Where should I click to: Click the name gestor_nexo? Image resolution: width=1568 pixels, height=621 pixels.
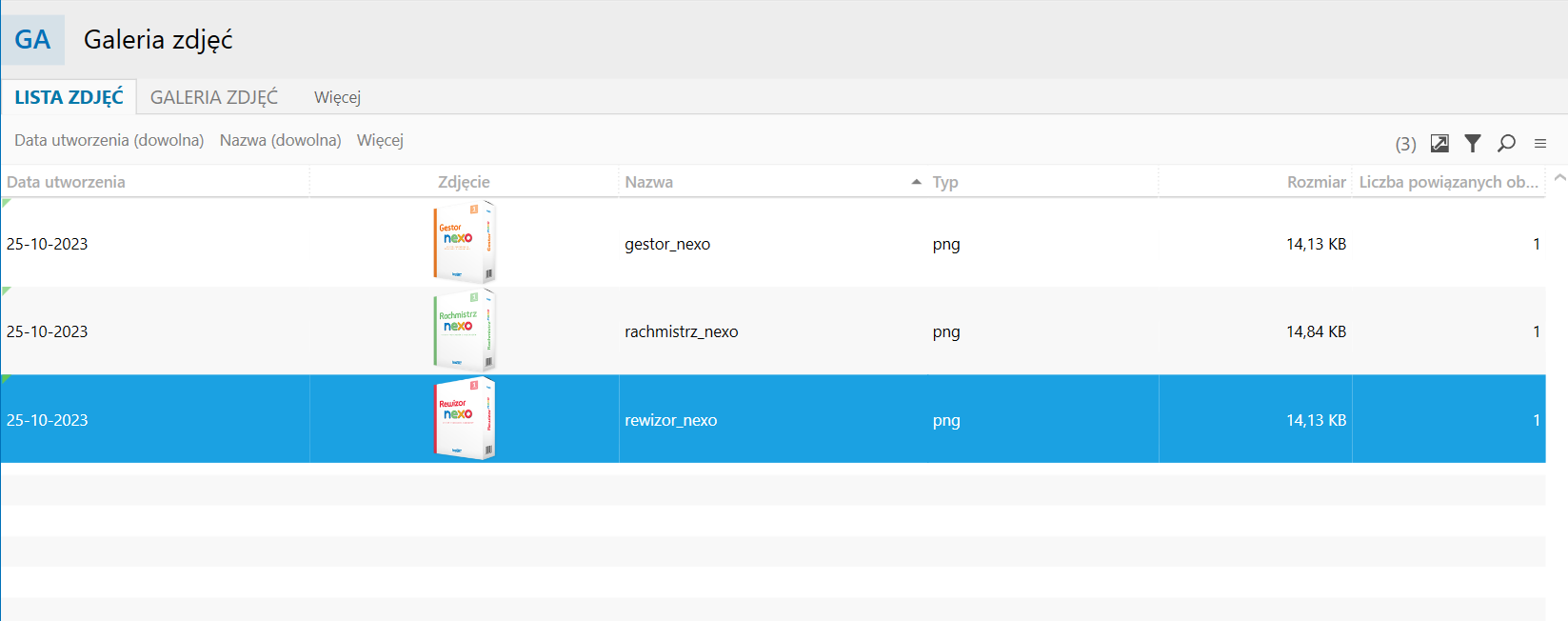[667, 244]
